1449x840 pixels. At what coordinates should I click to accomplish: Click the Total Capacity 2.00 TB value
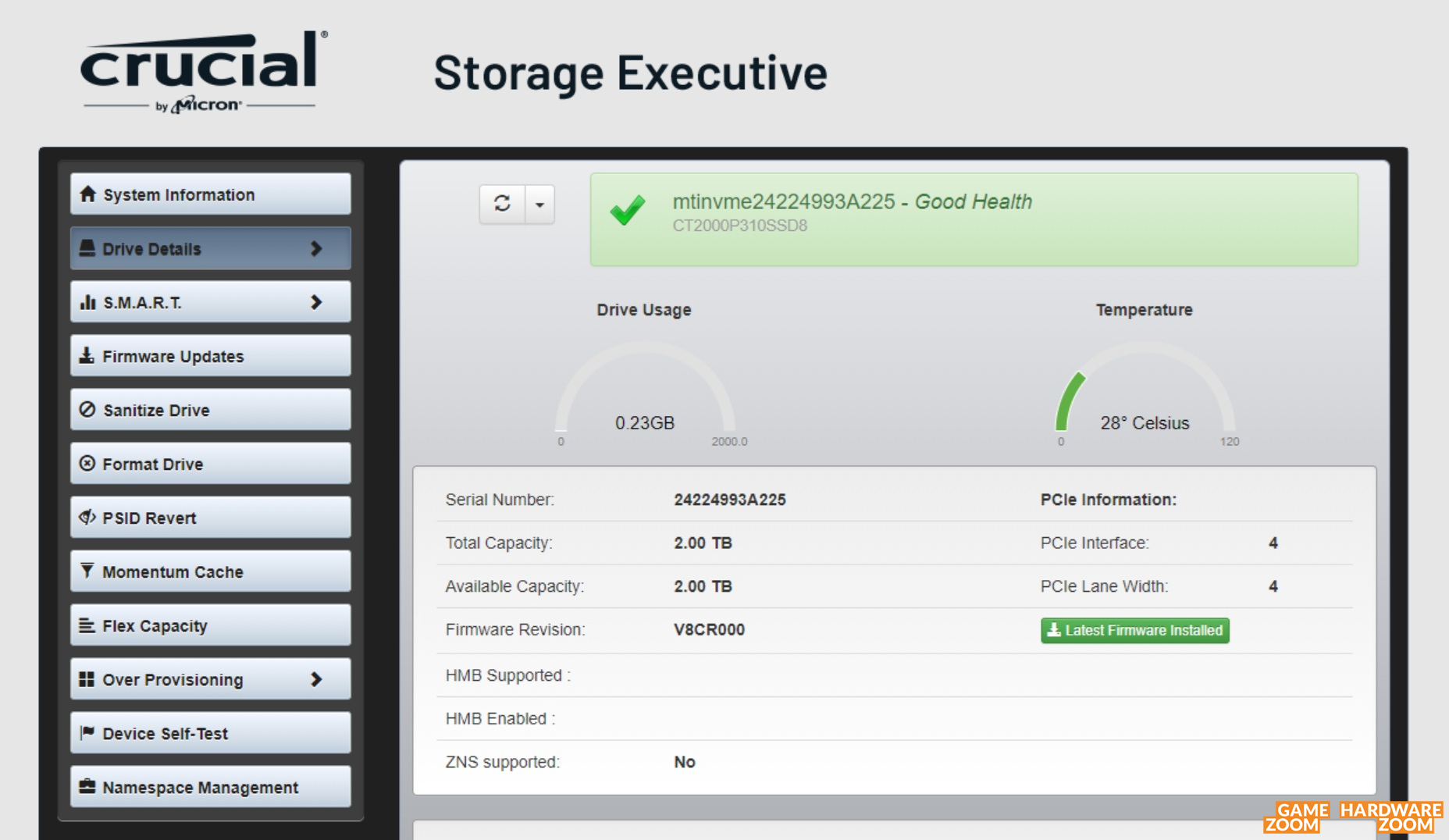coord(703,543)
